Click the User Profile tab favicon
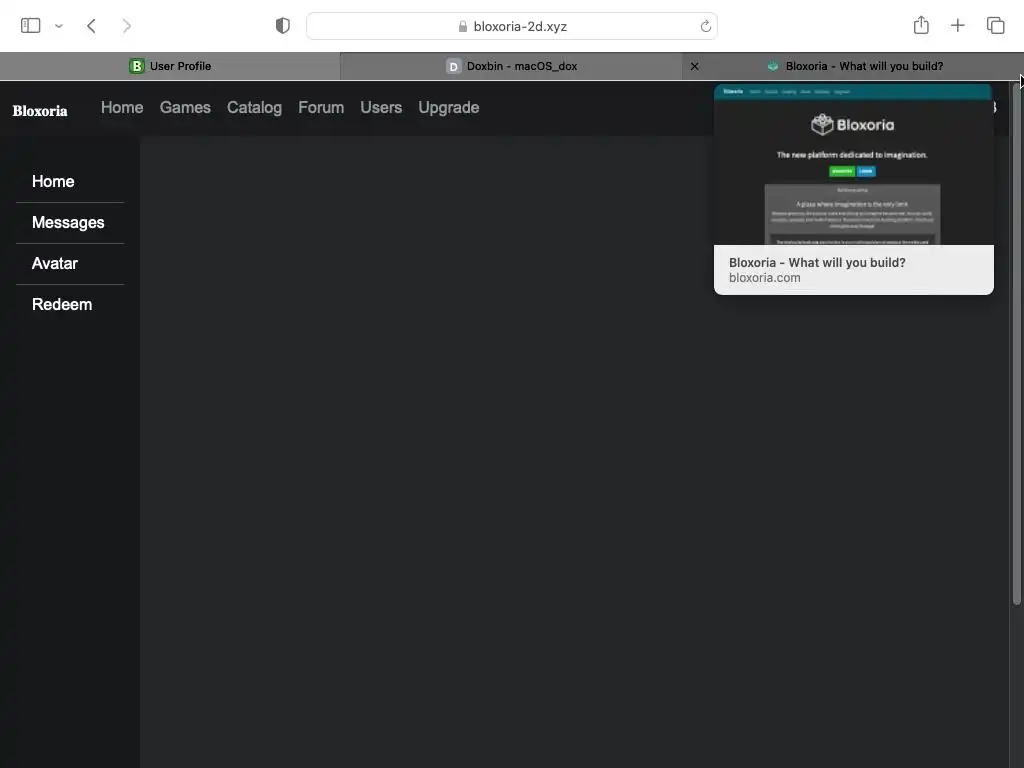 click(x=136, y=66)
